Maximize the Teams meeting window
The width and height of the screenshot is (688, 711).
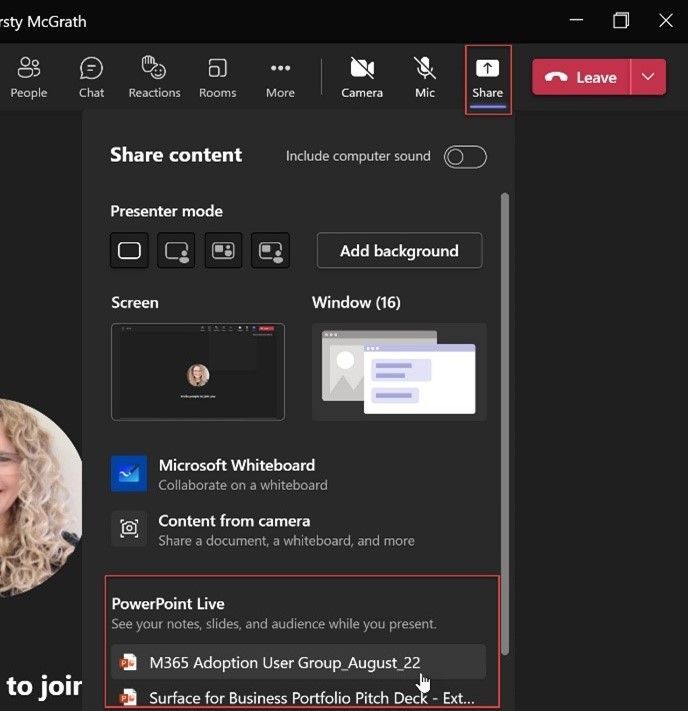621,20
